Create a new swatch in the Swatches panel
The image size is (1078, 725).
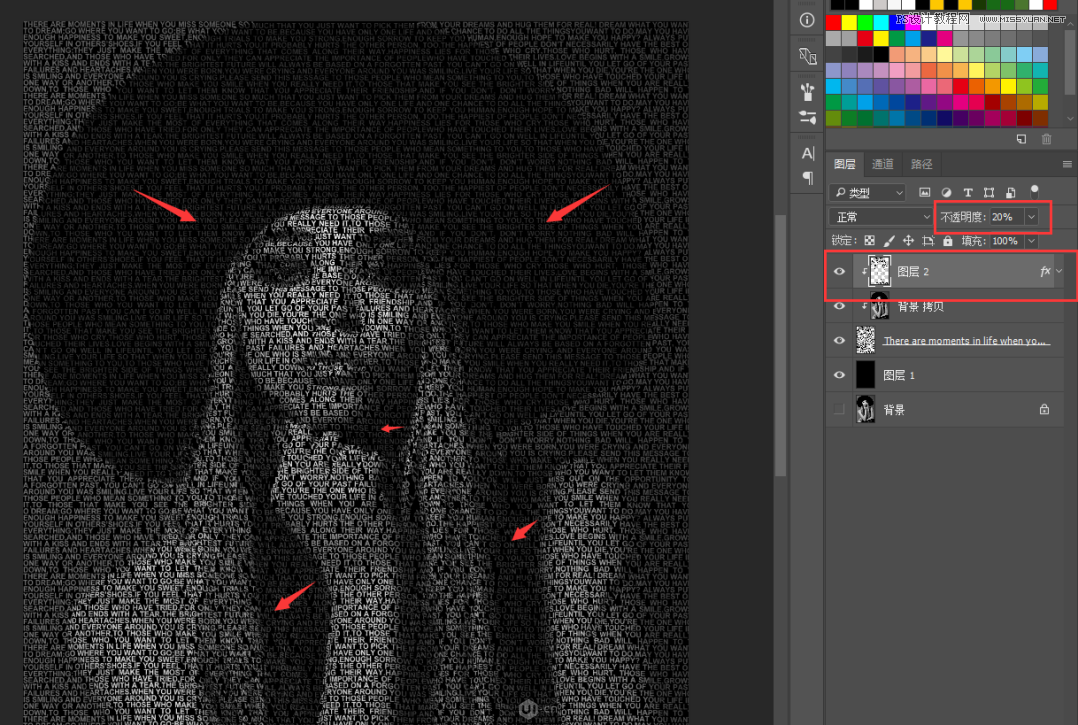tap(1022, 139)
